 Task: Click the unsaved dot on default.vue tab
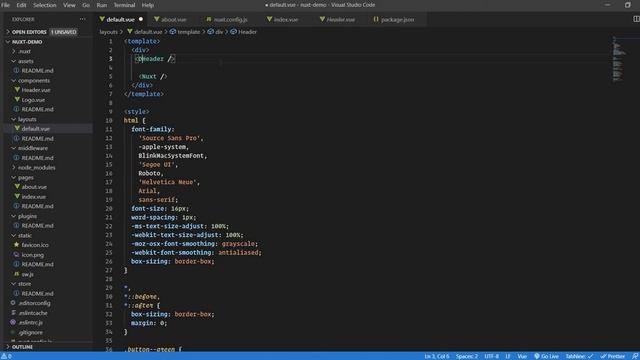pos(141,19)
